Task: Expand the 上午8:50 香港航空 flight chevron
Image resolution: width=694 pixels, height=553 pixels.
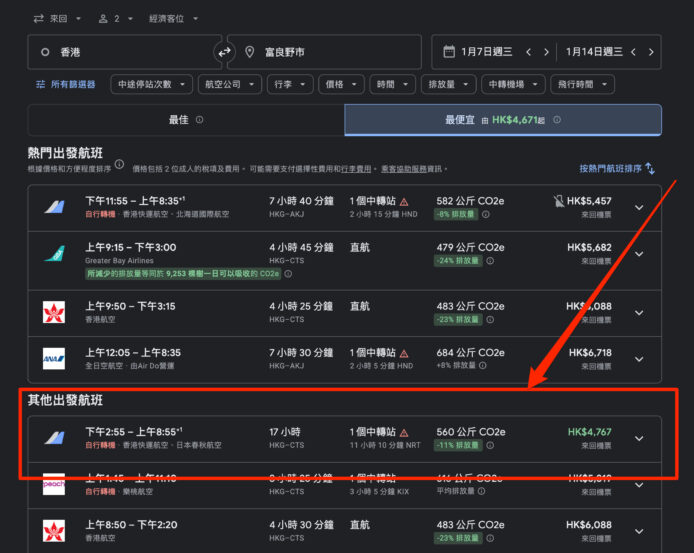Action: [639, 531]
